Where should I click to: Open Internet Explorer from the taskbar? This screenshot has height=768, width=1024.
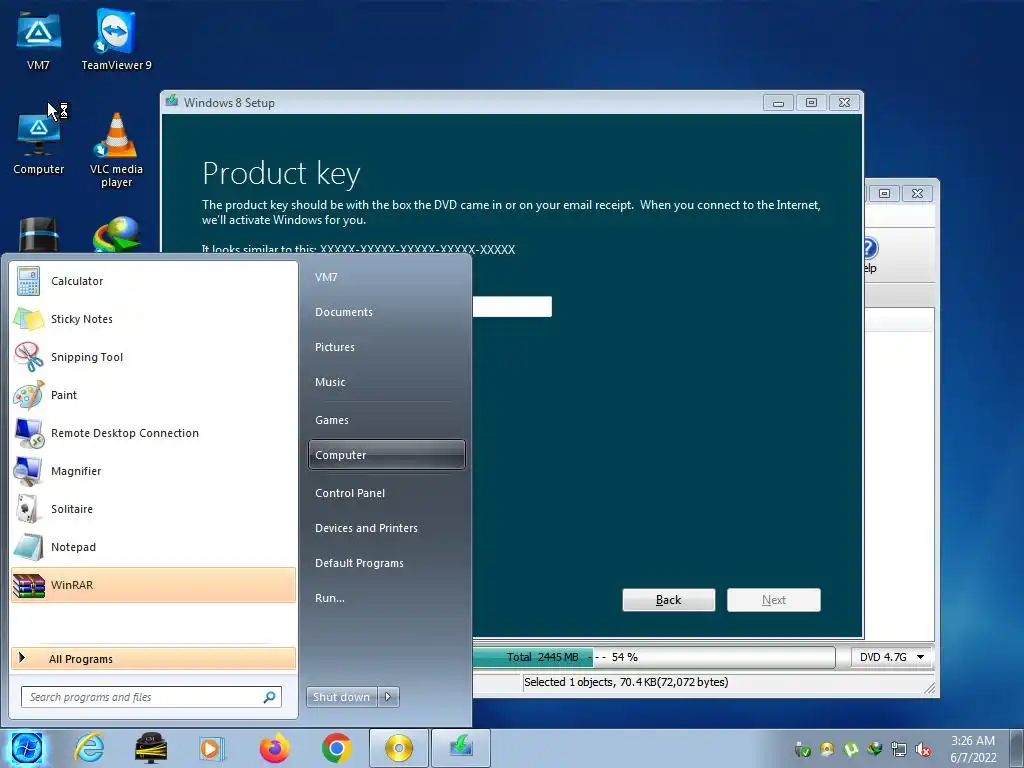(x=88, y=748)
